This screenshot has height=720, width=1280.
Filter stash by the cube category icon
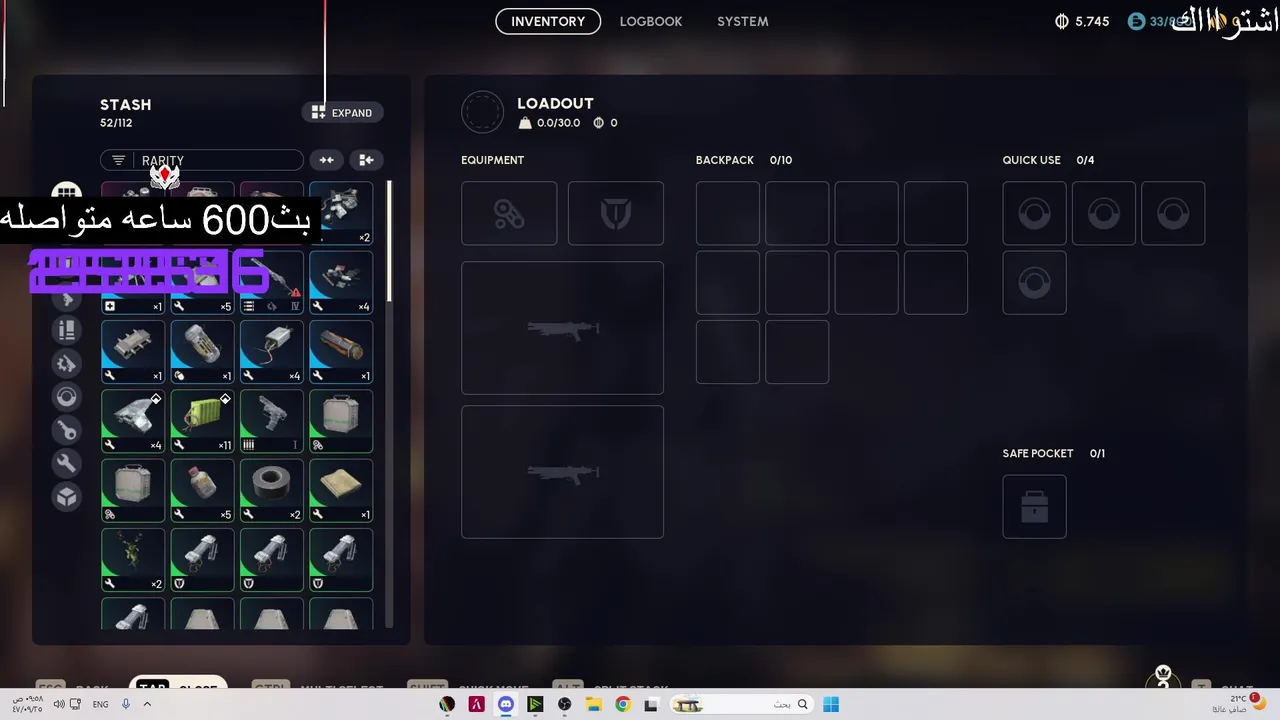(x=66, y=497)
